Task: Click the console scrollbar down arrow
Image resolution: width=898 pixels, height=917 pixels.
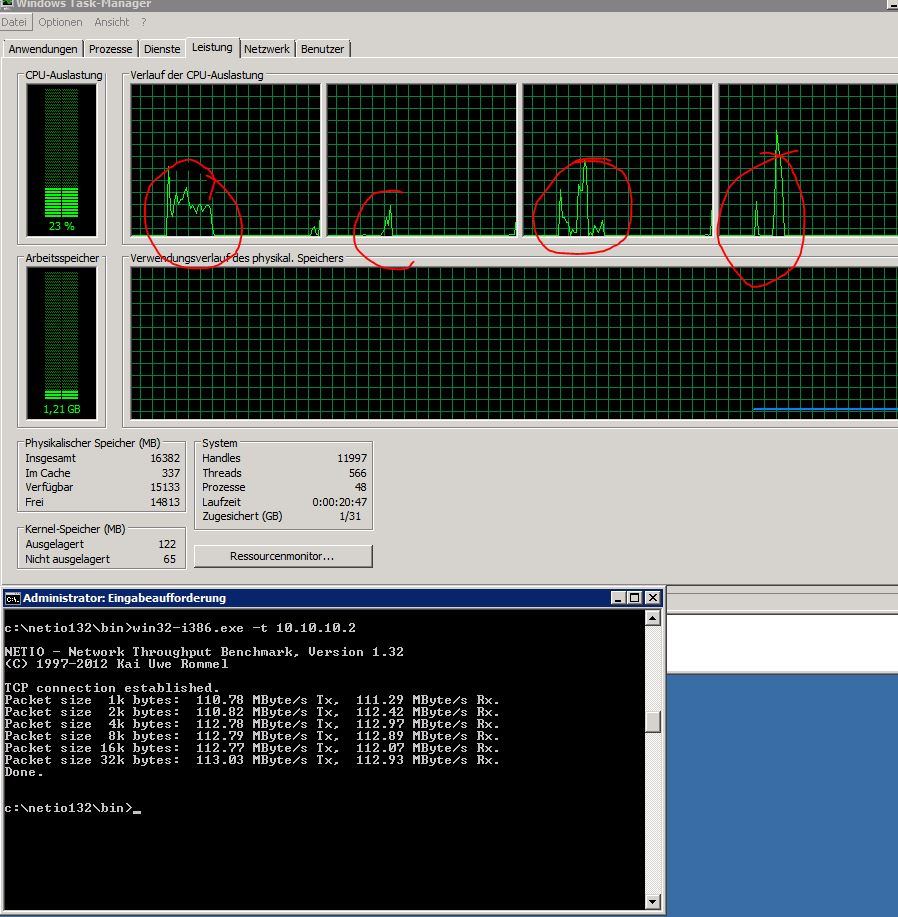Action: [653, 902]
